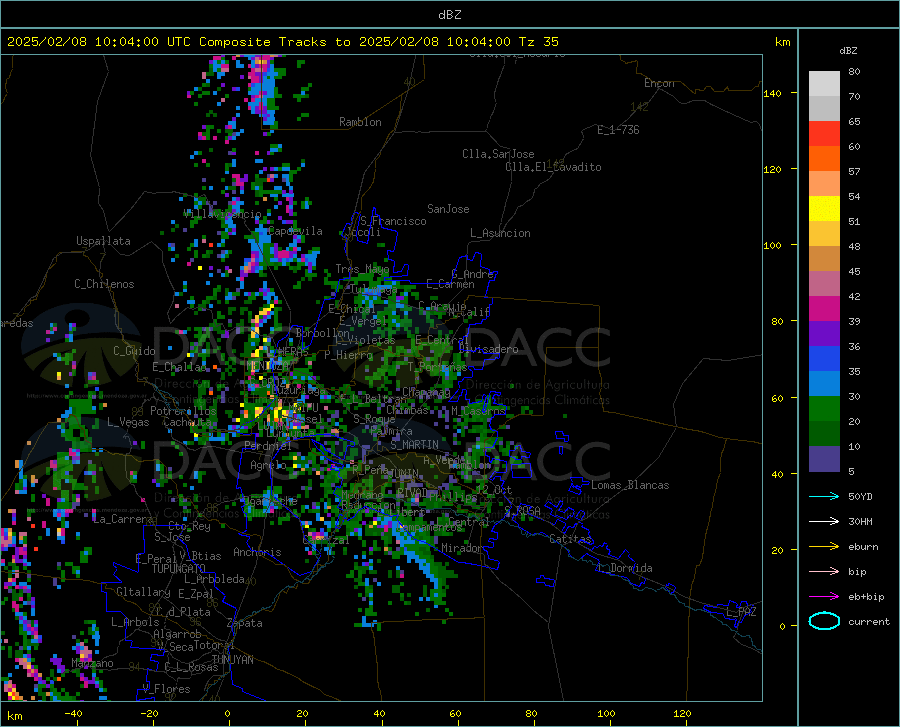
Task: Click the 'E_1-736' map label
Action: point(618,130)
